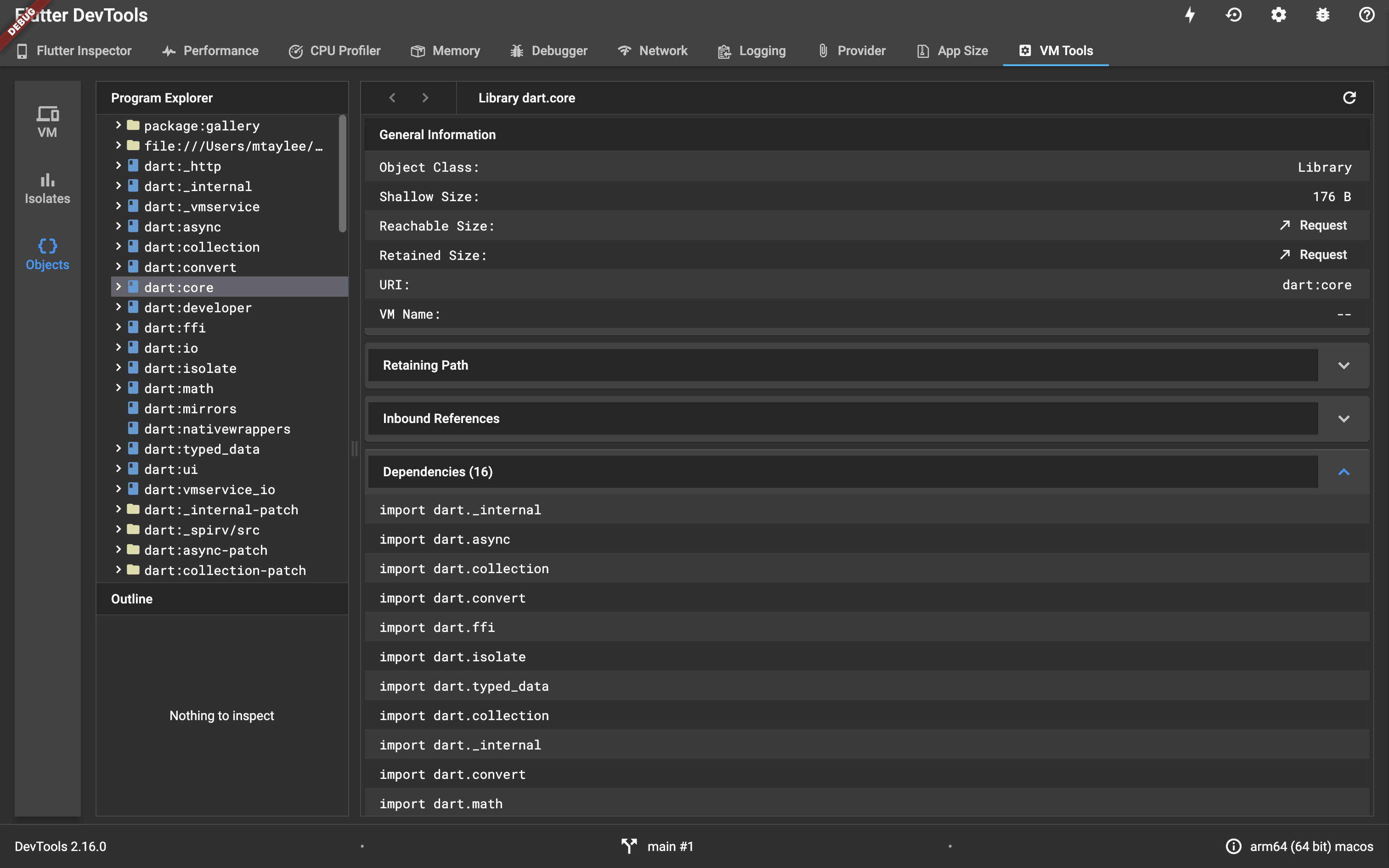This screenshot has height=868, width=1389.
Task: Click the lightning bolt hot reload icon
Action: point(1190,15)
